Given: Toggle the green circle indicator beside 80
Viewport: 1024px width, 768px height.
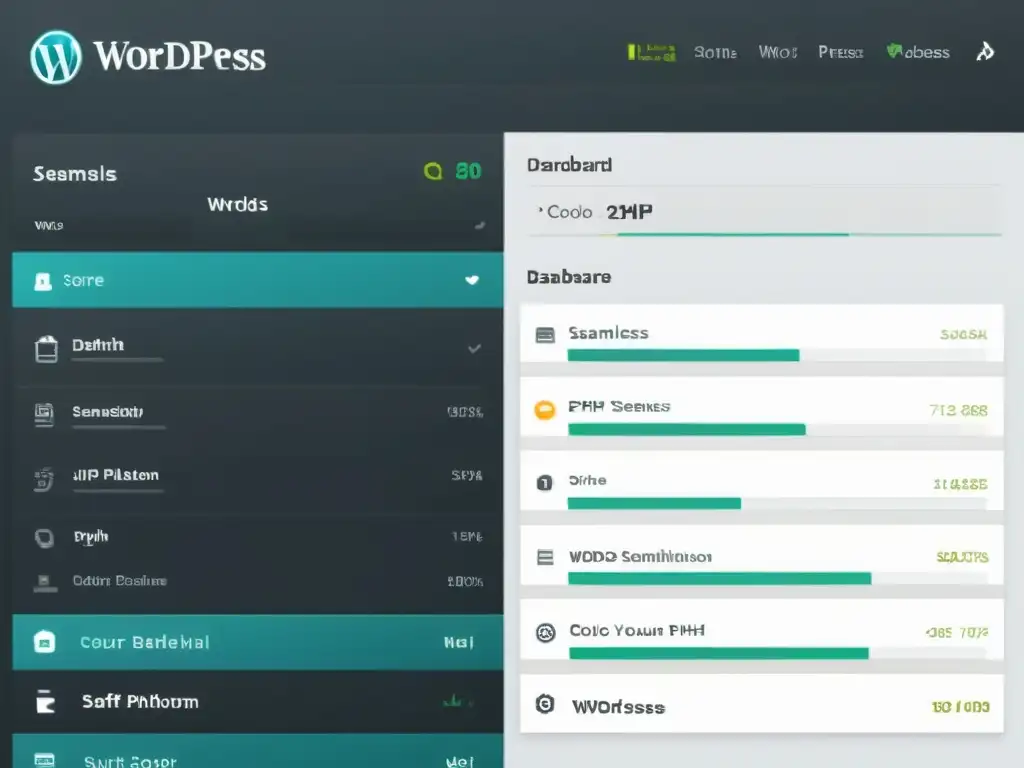Looking at the screenshot, I should [433, 172].
